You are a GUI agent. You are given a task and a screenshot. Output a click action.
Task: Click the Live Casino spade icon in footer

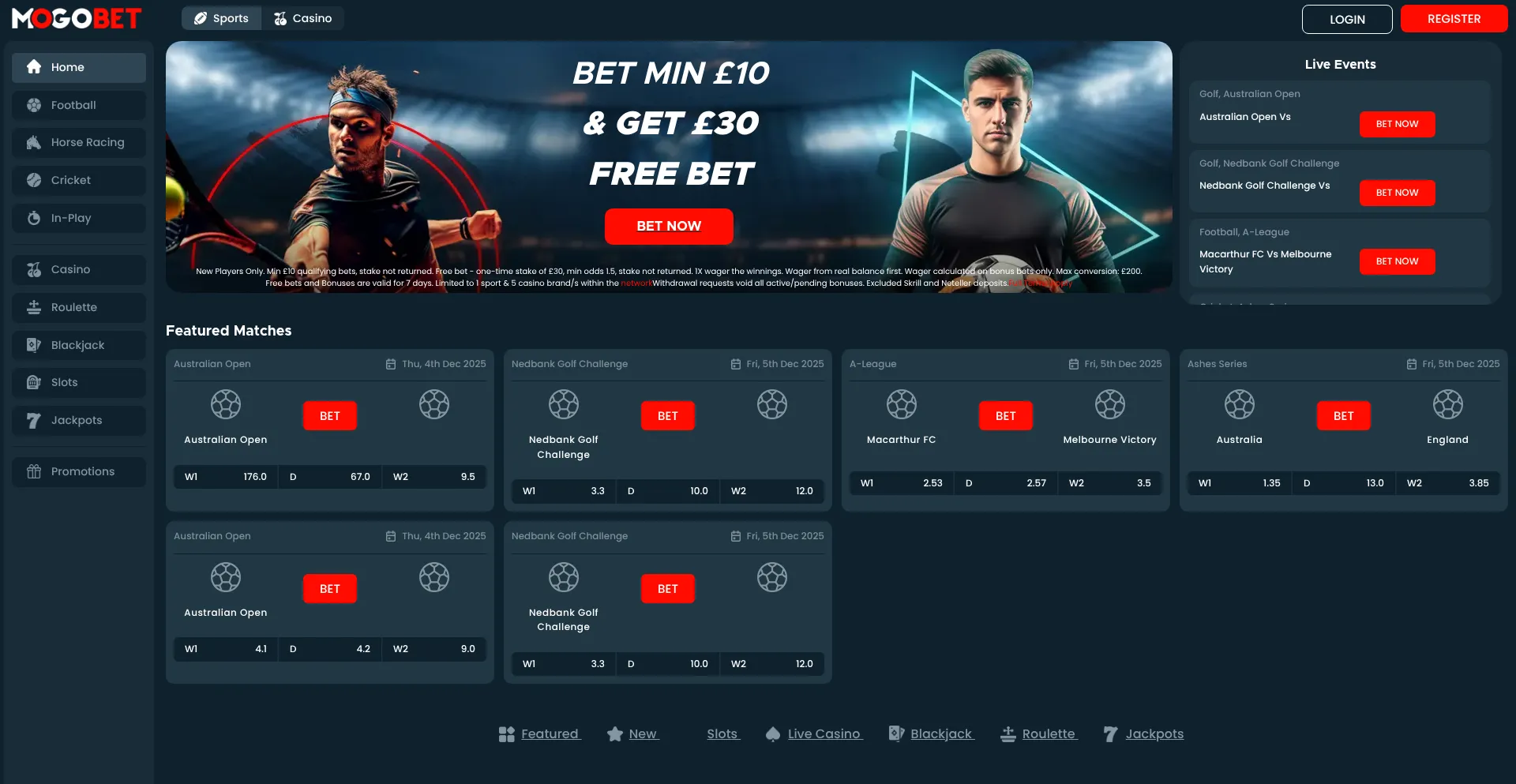773,734
